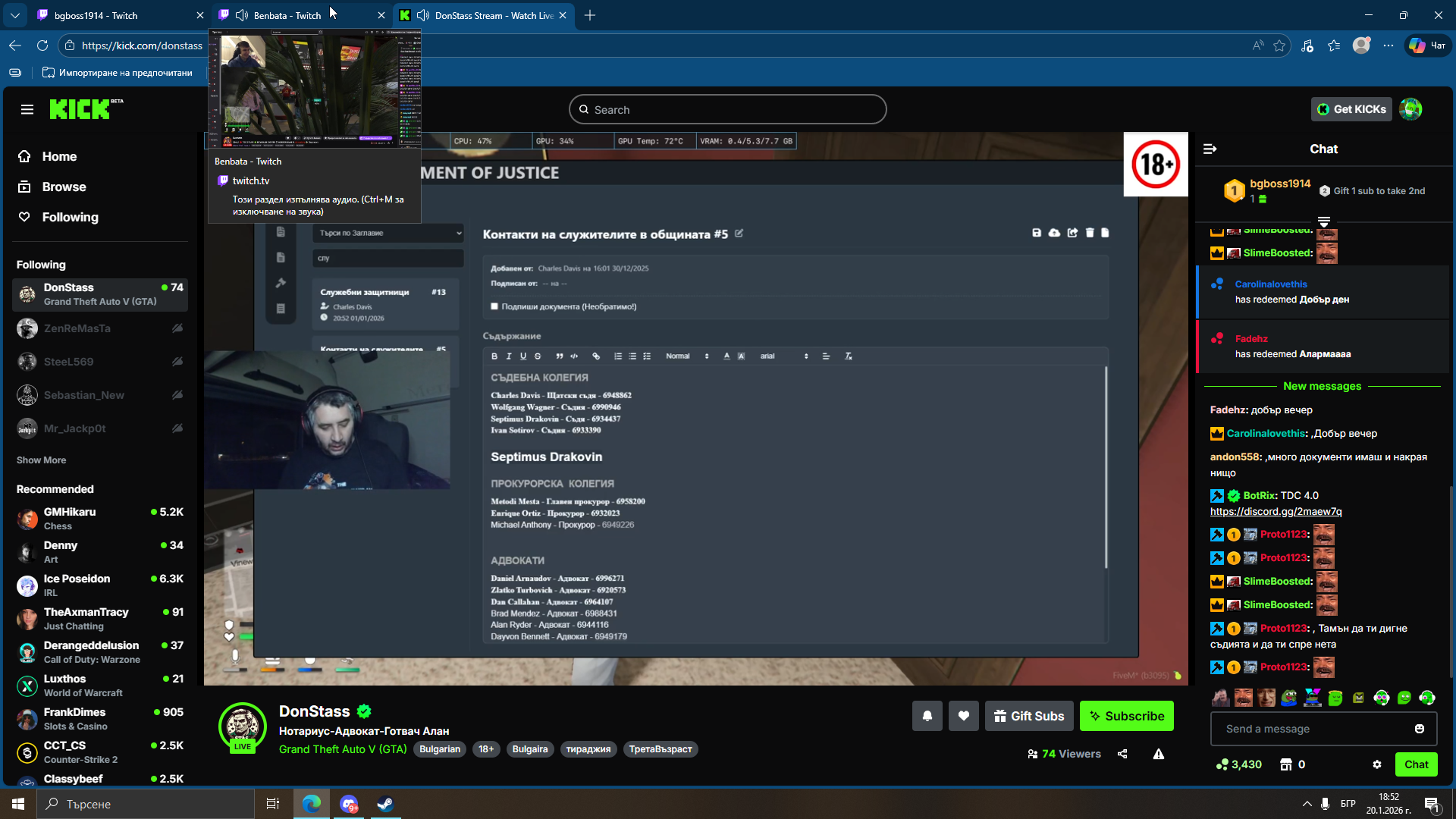This screenshot has height=819, width=1456.
Task: Open chat settings gear
Action: click(1377, 764)
